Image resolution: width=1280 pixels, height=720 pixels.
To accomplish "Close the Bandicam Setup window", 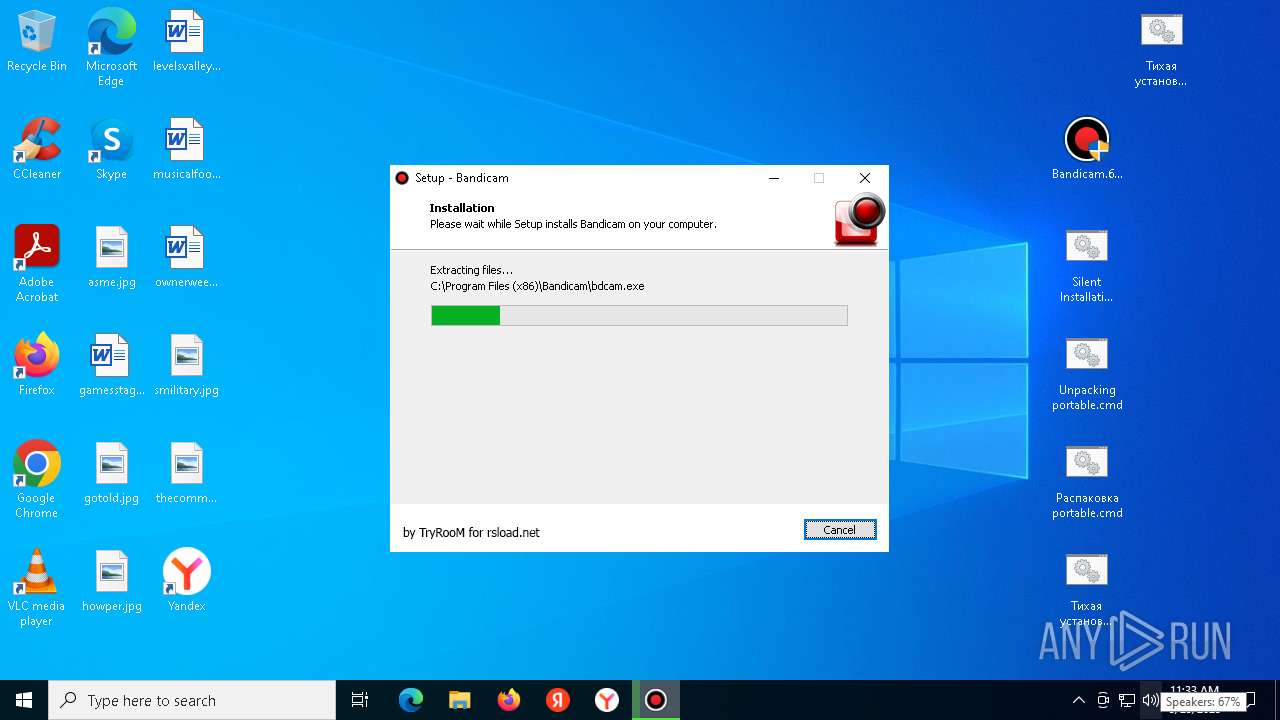I will coord(865,178).
